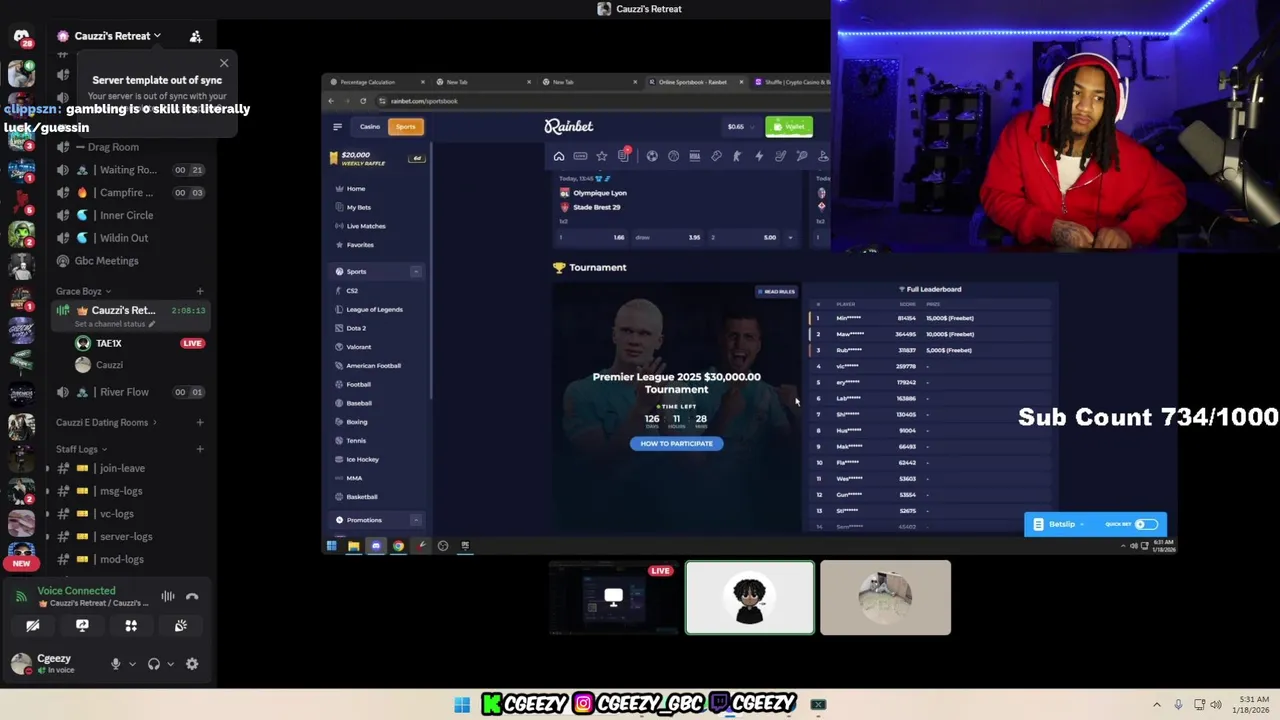Add a channel to the Cauzzi E Dating Rooms category
This screenshot has height=720, width=1280.
[200, 423]
